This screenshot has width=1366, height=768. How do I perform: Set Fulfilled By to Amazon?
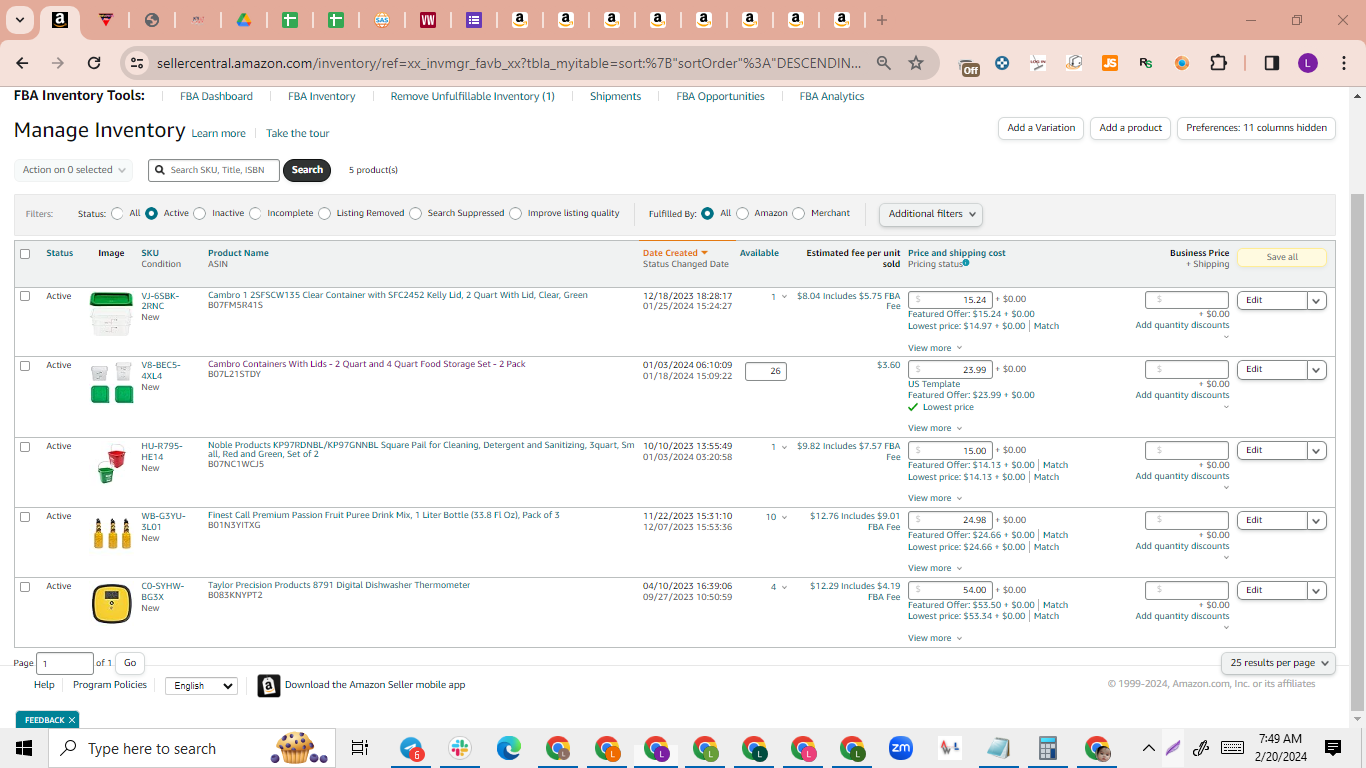point(742,213)
